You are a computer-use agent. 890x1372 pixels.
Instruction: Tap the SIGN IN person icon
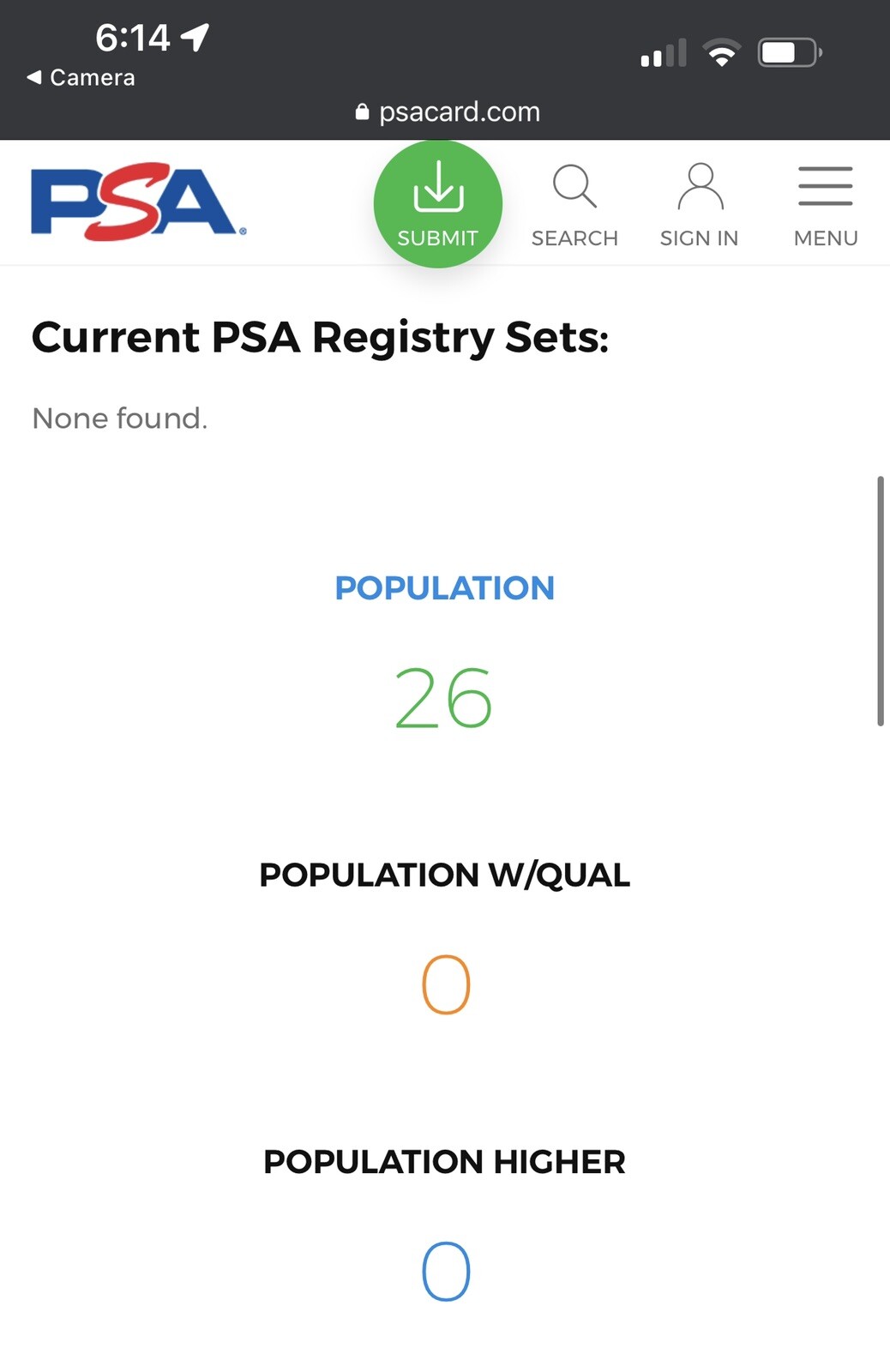(701, 186)
